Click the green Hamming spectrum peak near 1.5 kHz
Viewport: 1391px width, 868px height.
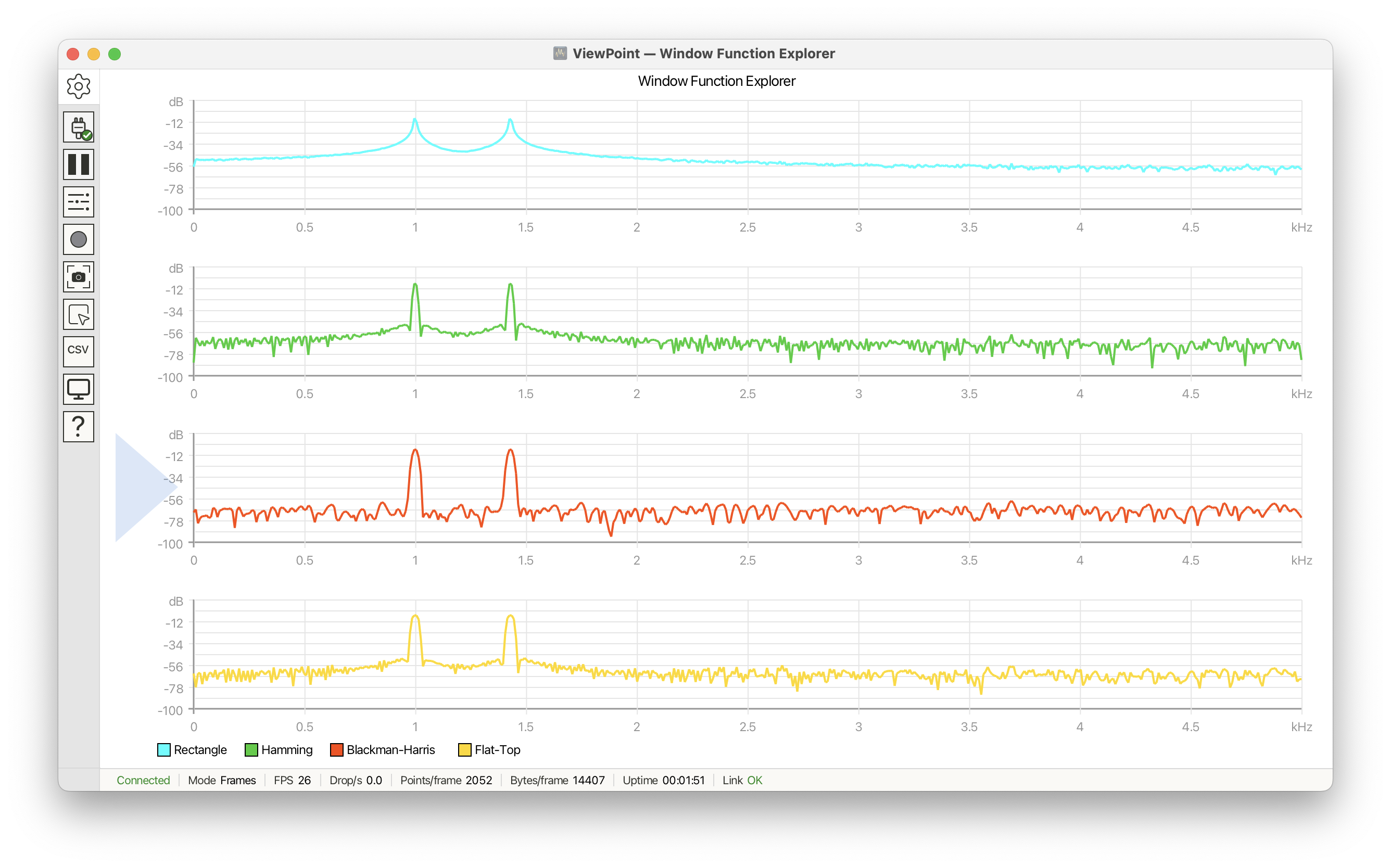pyautogui.click(x=510, y=285)
